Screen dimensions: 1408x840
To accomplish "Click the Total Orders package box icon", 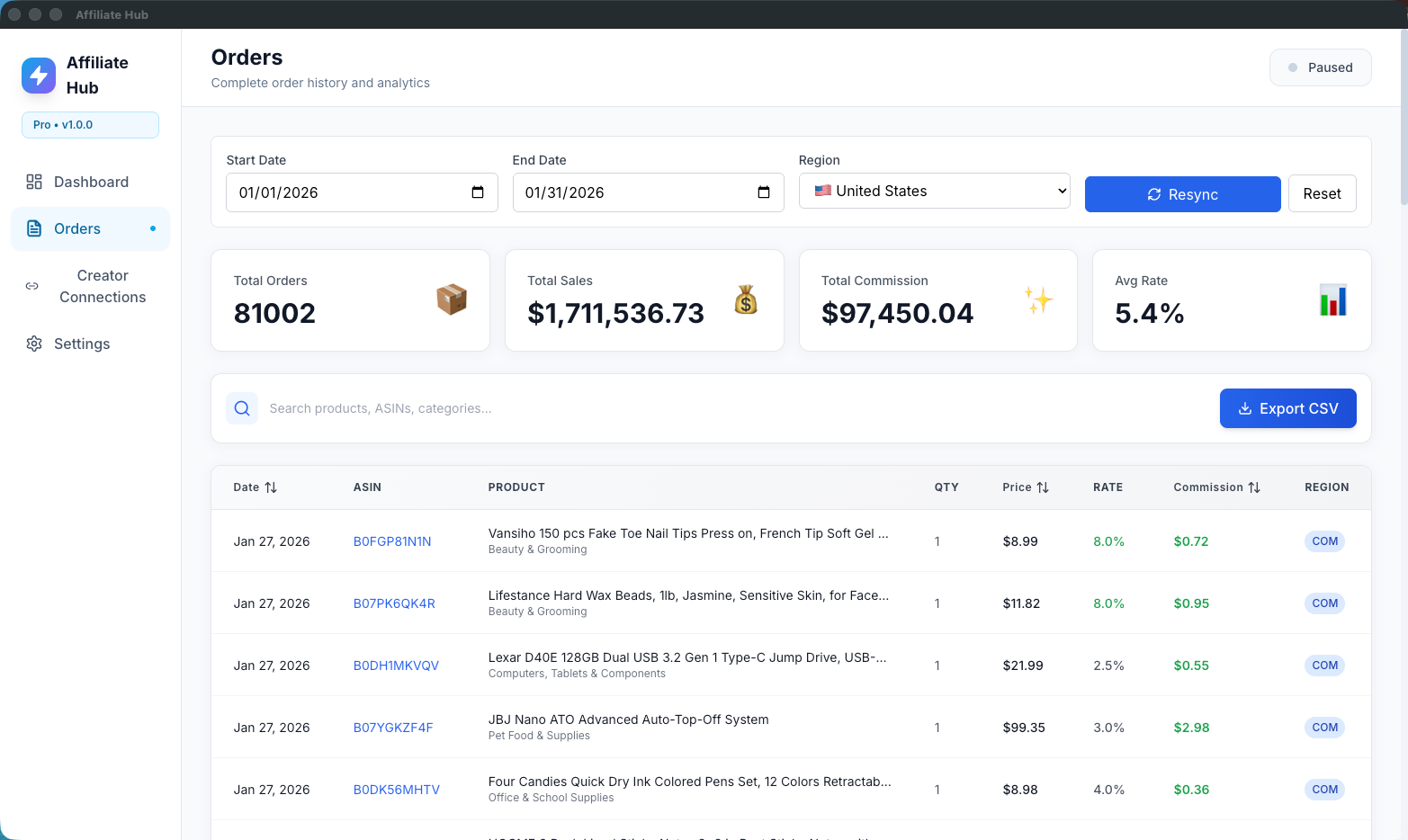I will click(x=452, y=299).
